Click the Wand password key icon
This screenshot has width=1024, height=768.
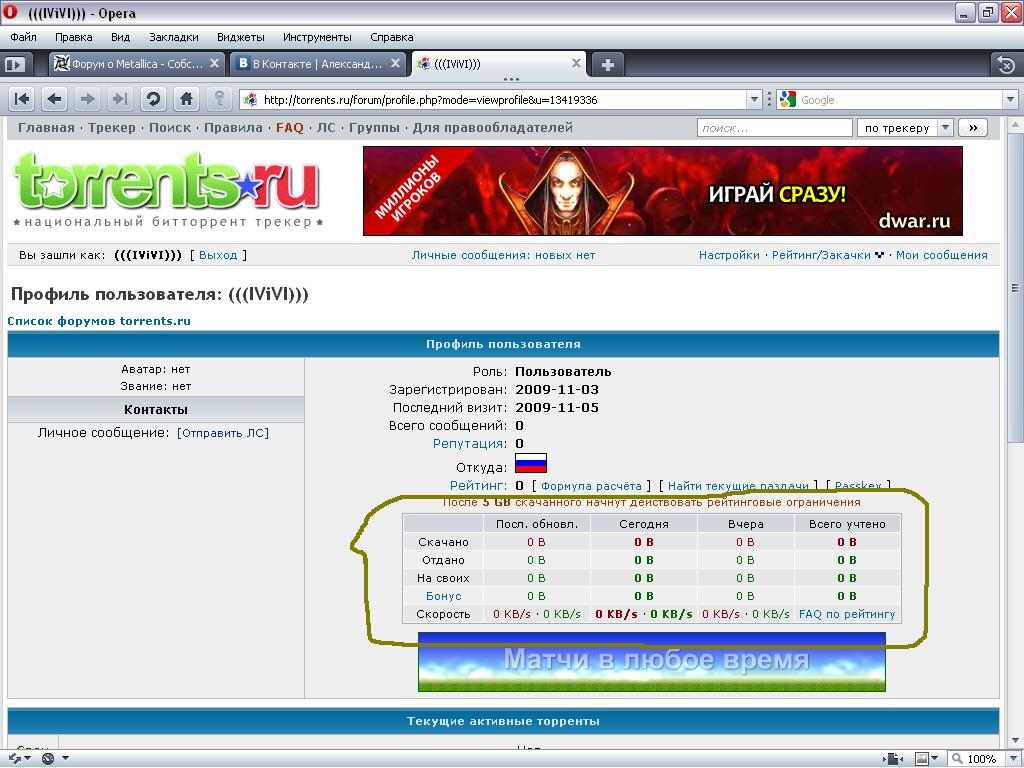[x=218, y=99]
